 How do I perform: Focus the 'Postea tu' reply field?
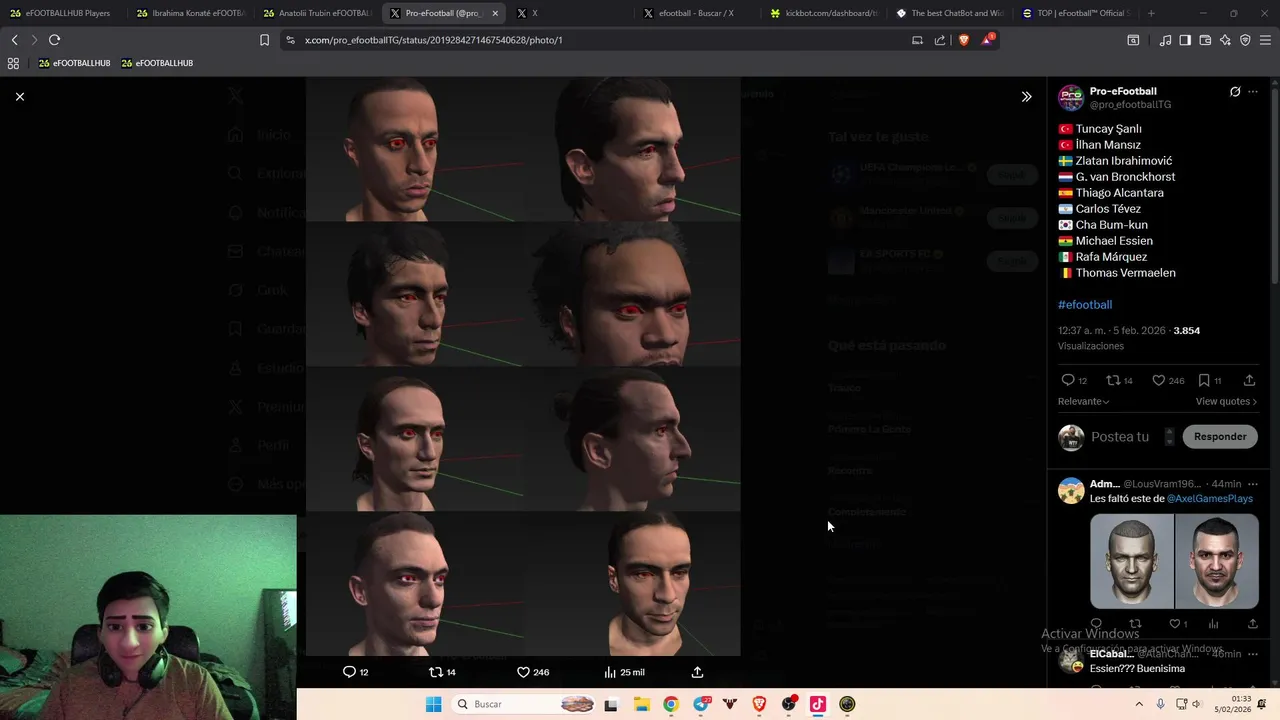(1120, 437)
